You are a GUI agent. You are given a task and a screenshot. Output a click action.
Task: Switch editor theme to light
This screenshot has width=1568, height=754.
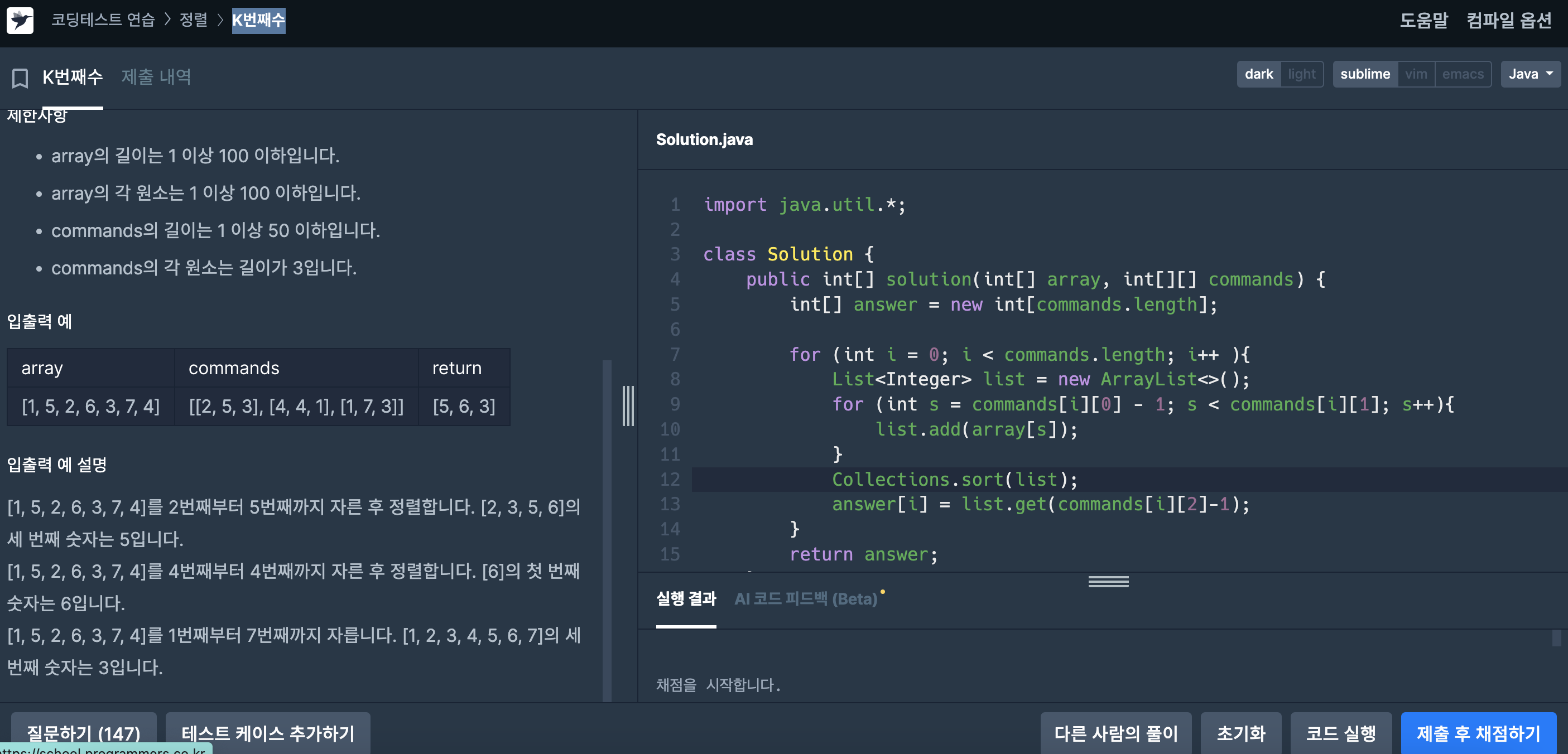tap(1301, 74)
